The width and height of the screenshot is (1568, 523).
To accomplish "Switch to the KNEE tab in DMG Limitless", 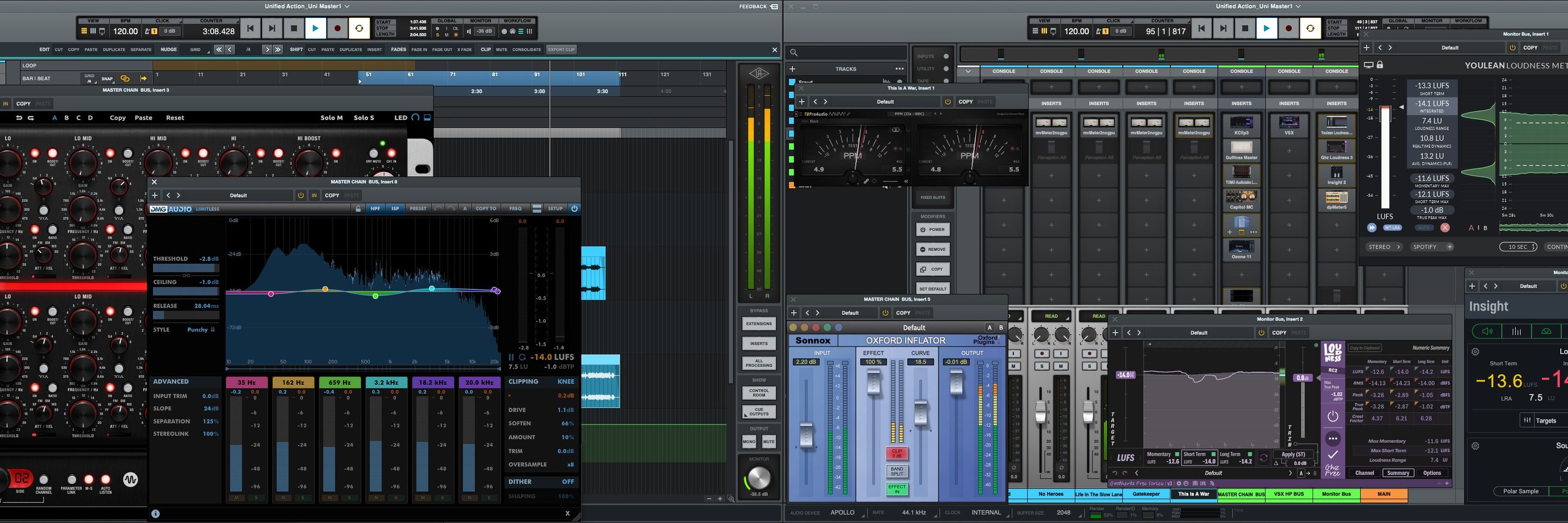I will pos(566,382).
